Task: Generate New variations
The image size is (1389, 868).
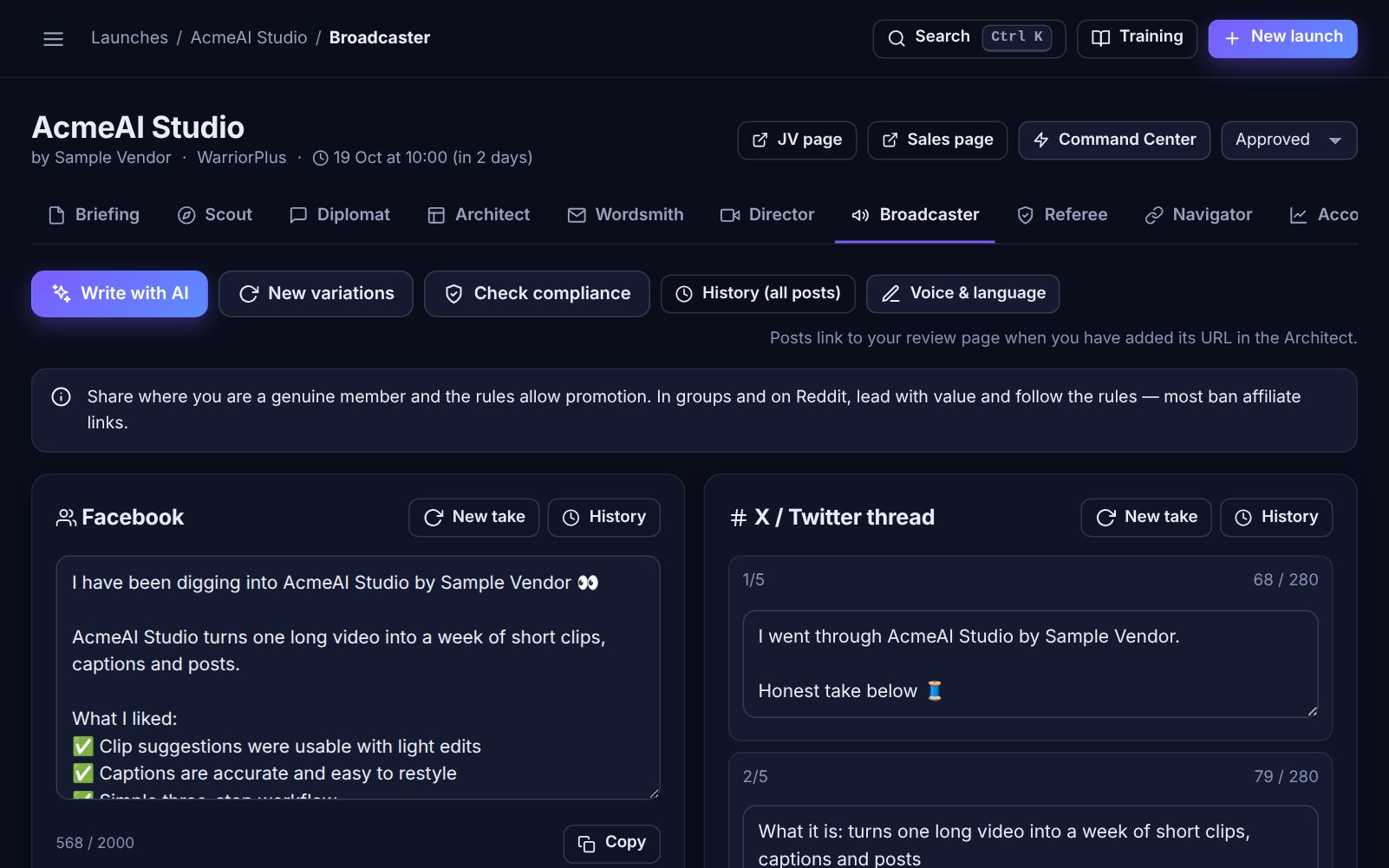Action: pyautogui.click(x=316, y=294)
